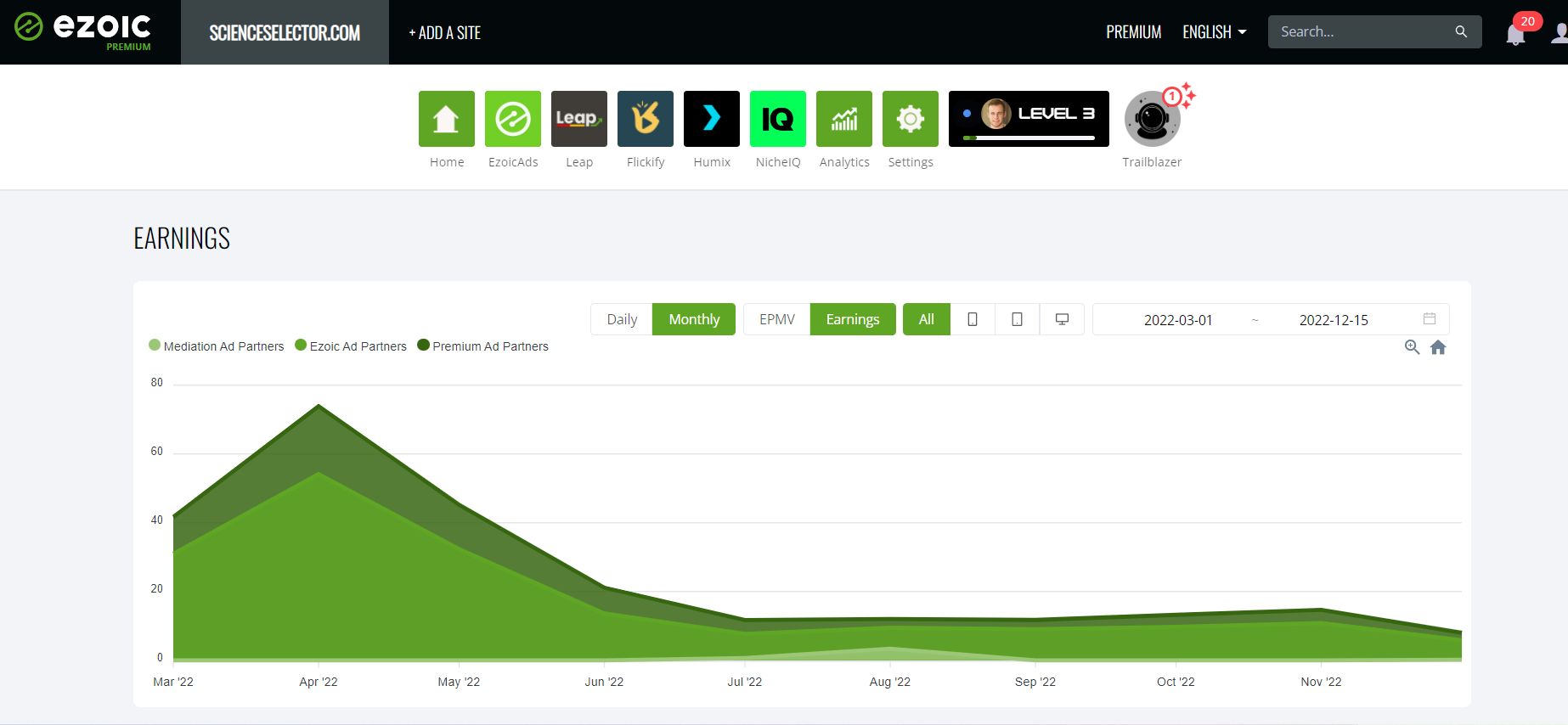Click the Ezoic Premium logo
1568x725 pixels.
(x=83, y=31)
